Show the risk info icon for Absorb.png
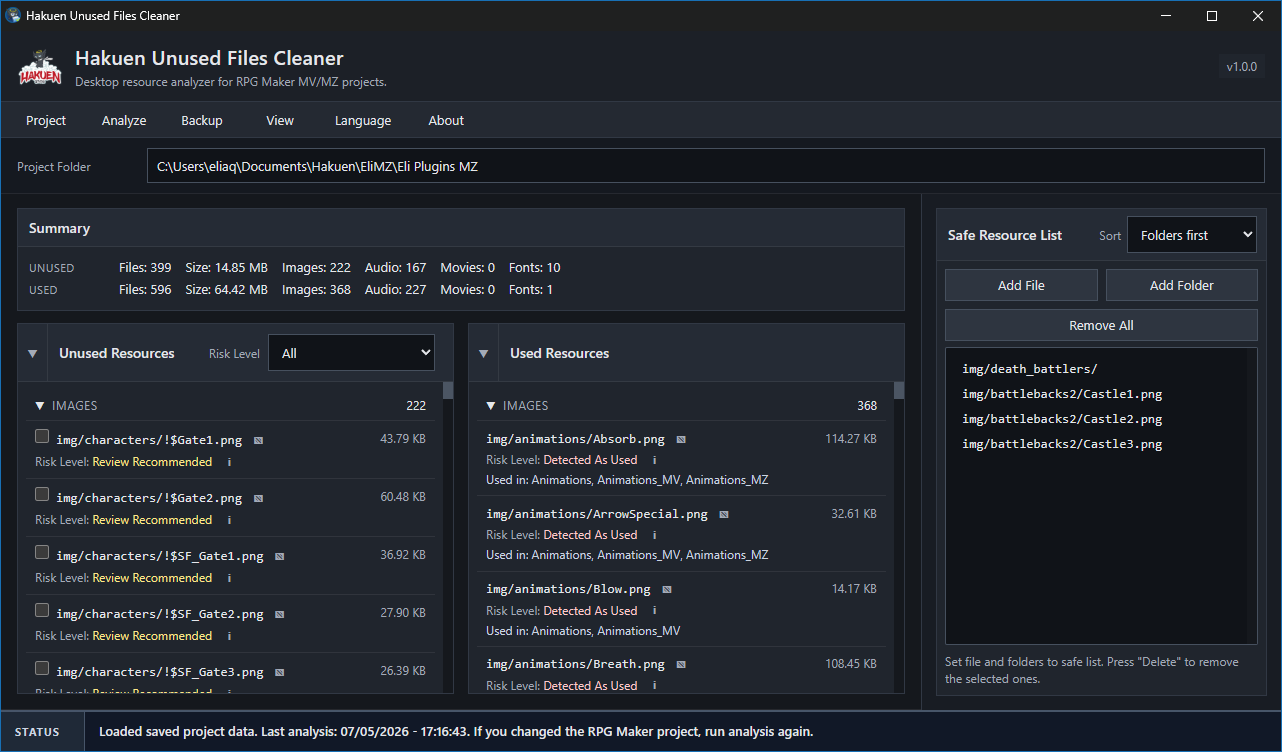 654,460
